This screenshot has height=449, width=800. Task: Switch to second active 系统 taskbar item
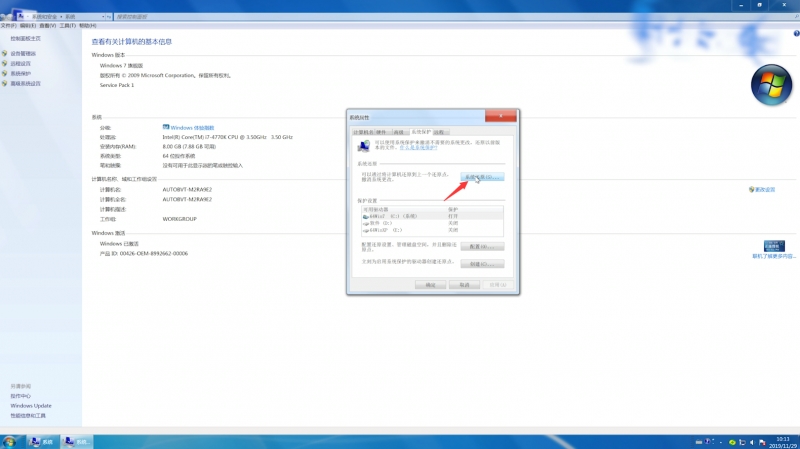pos(77,442)
